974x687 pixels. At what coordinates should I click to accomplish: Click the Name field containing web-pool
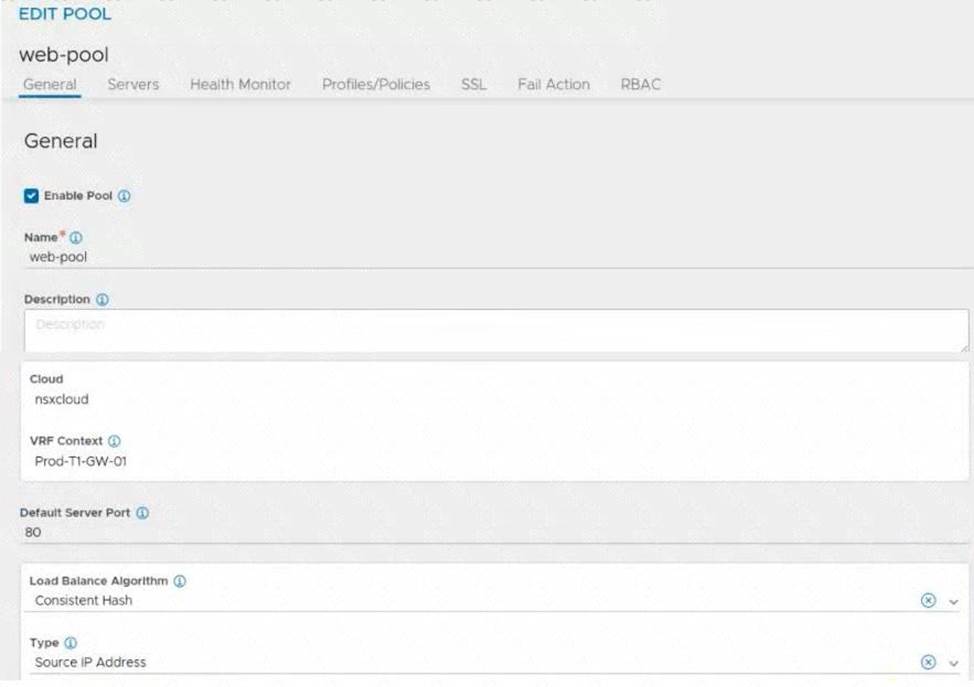coord(400,257)
